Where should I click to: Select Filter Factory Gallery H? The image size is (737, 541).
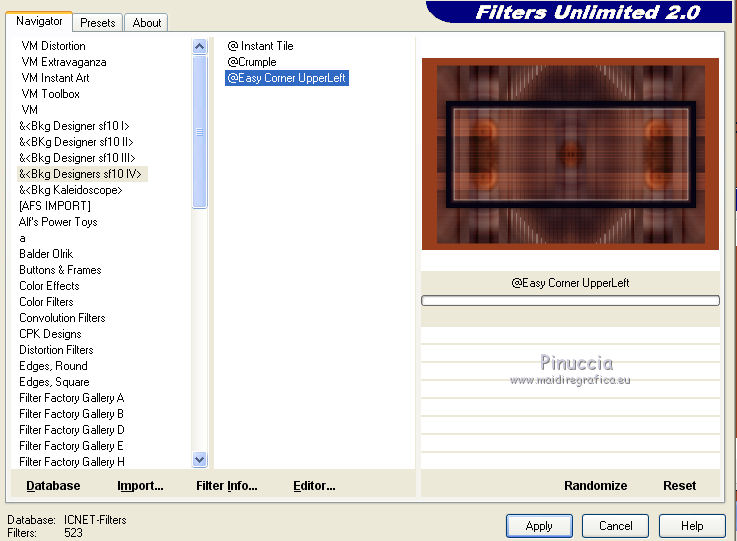(x=72, y=462)
